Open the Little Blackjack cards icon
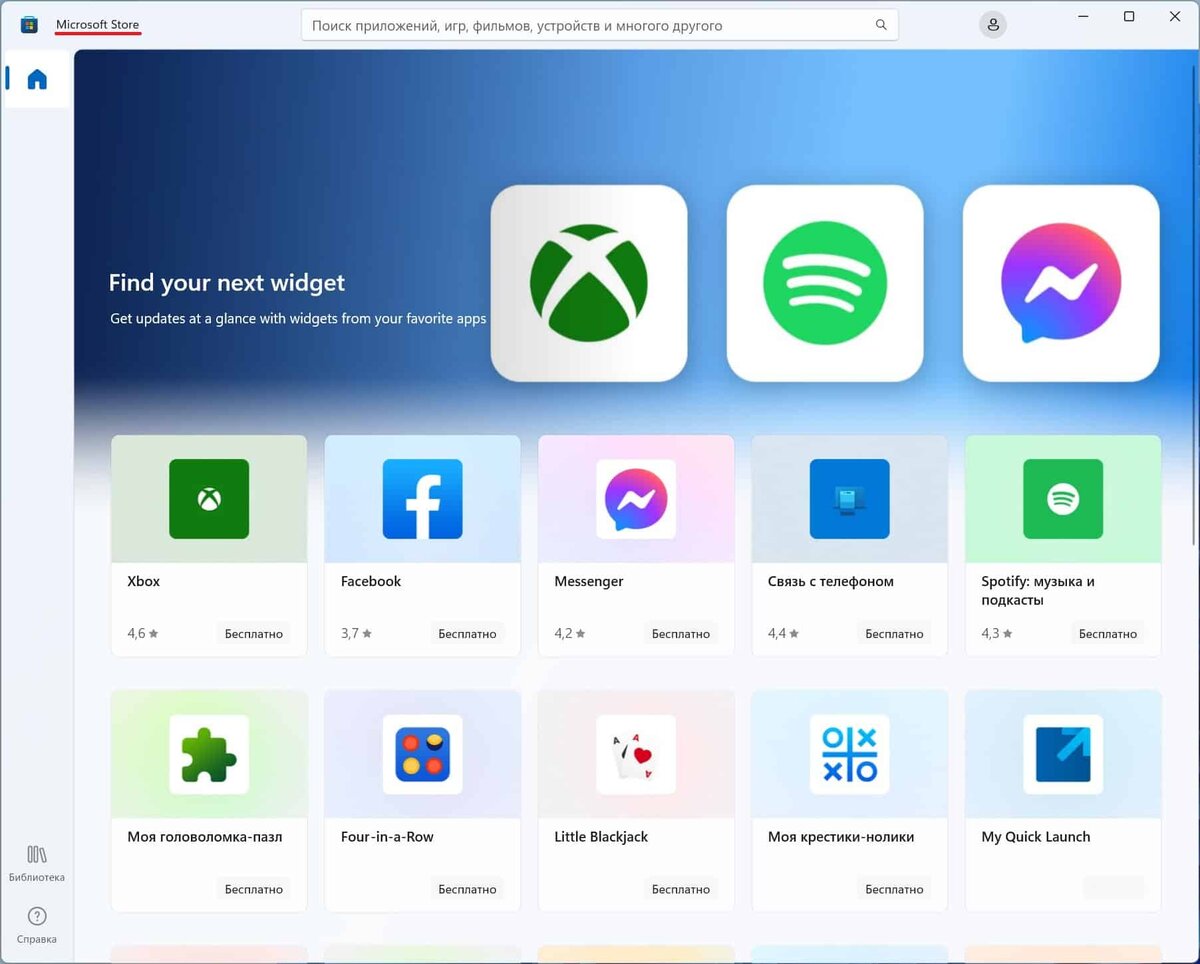Viewport: 1200px width, 964px height. pyautogui.click(x=636, y=754)
